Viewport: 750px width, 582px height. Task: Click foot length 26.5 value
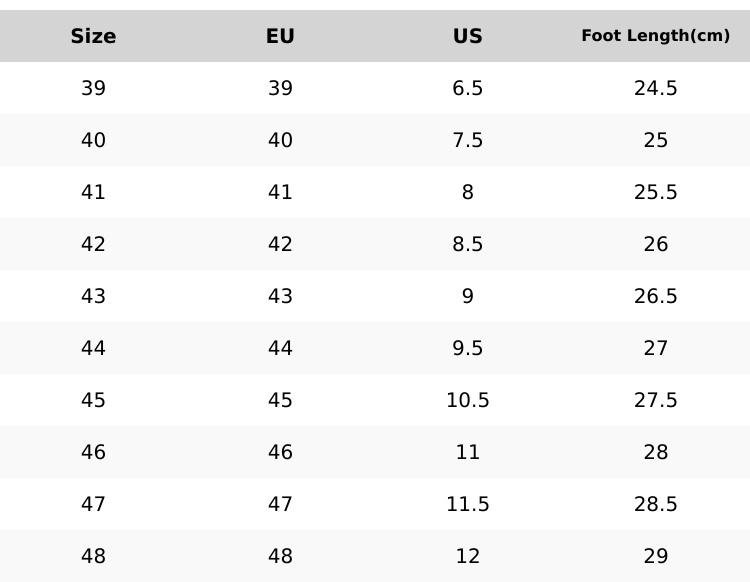point(655,296)
